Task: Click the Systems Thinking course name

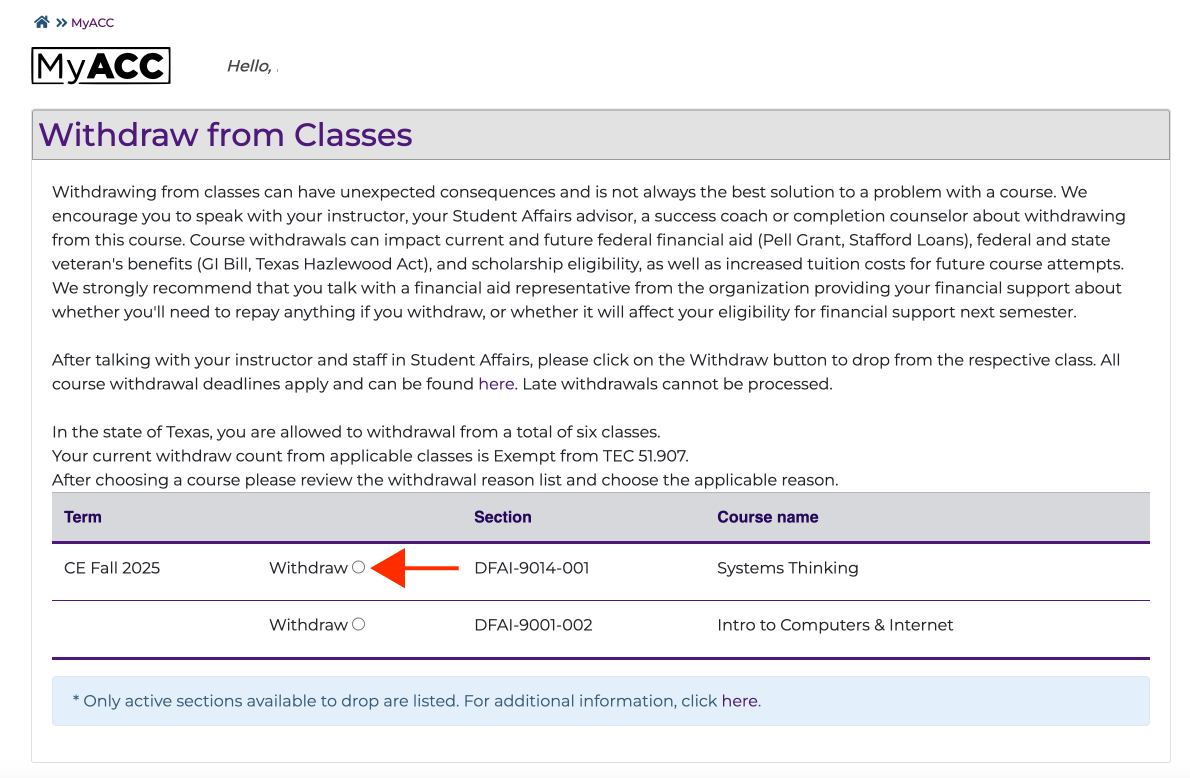Action: coord(787,568)
